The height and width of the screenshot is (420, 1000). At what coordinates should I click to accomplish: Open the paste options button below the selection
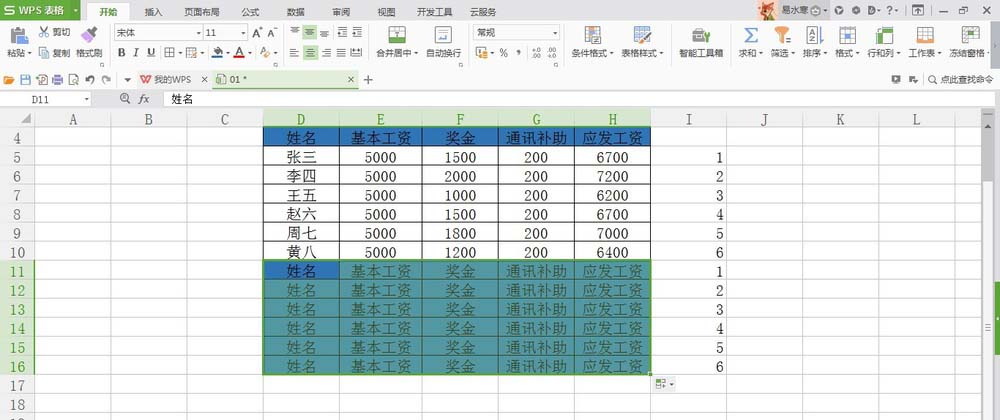[664, 384]
